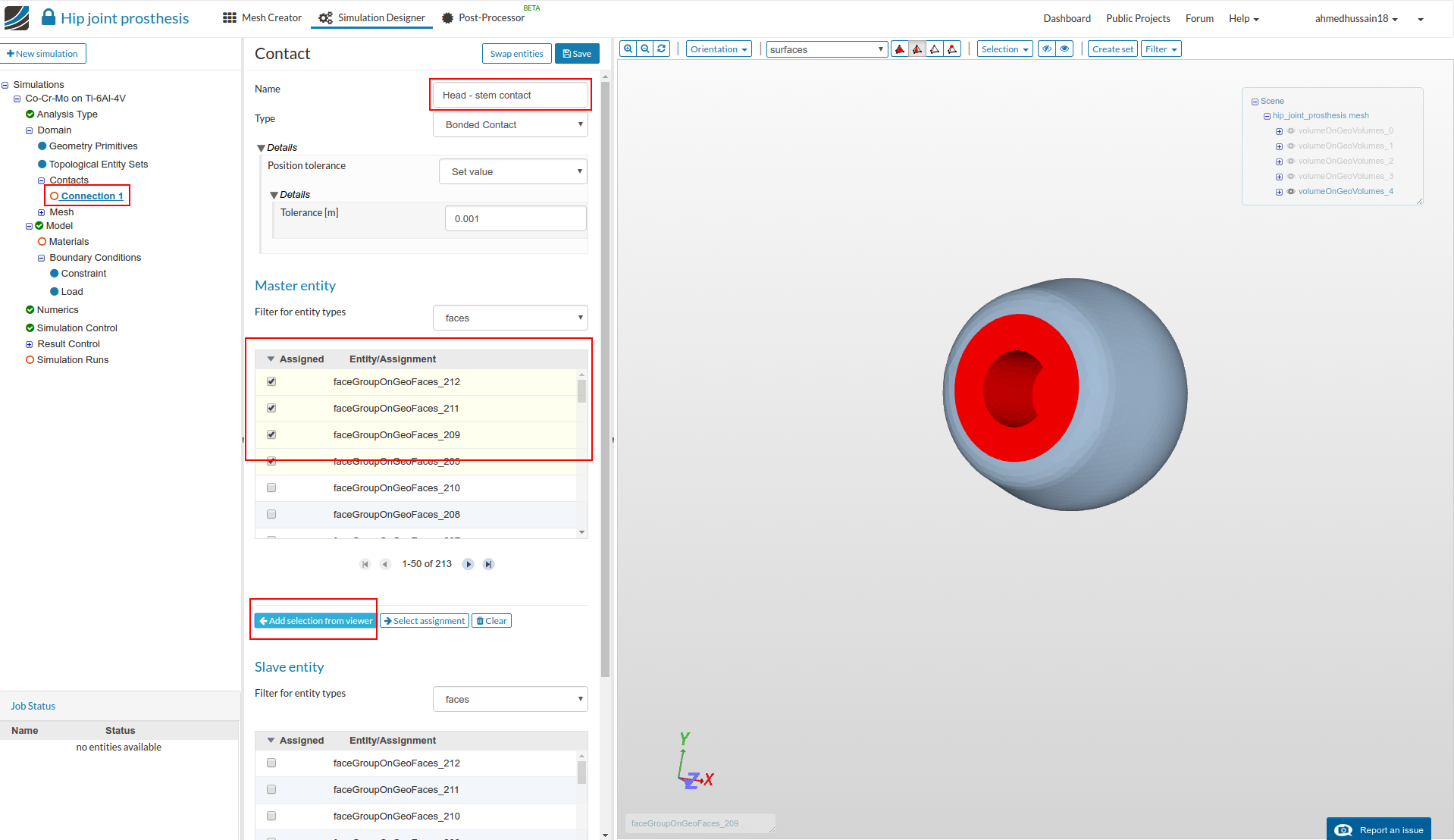Open the Post-Processor tab
Viewport: 1454px width, 840px height.
[484, 18]
